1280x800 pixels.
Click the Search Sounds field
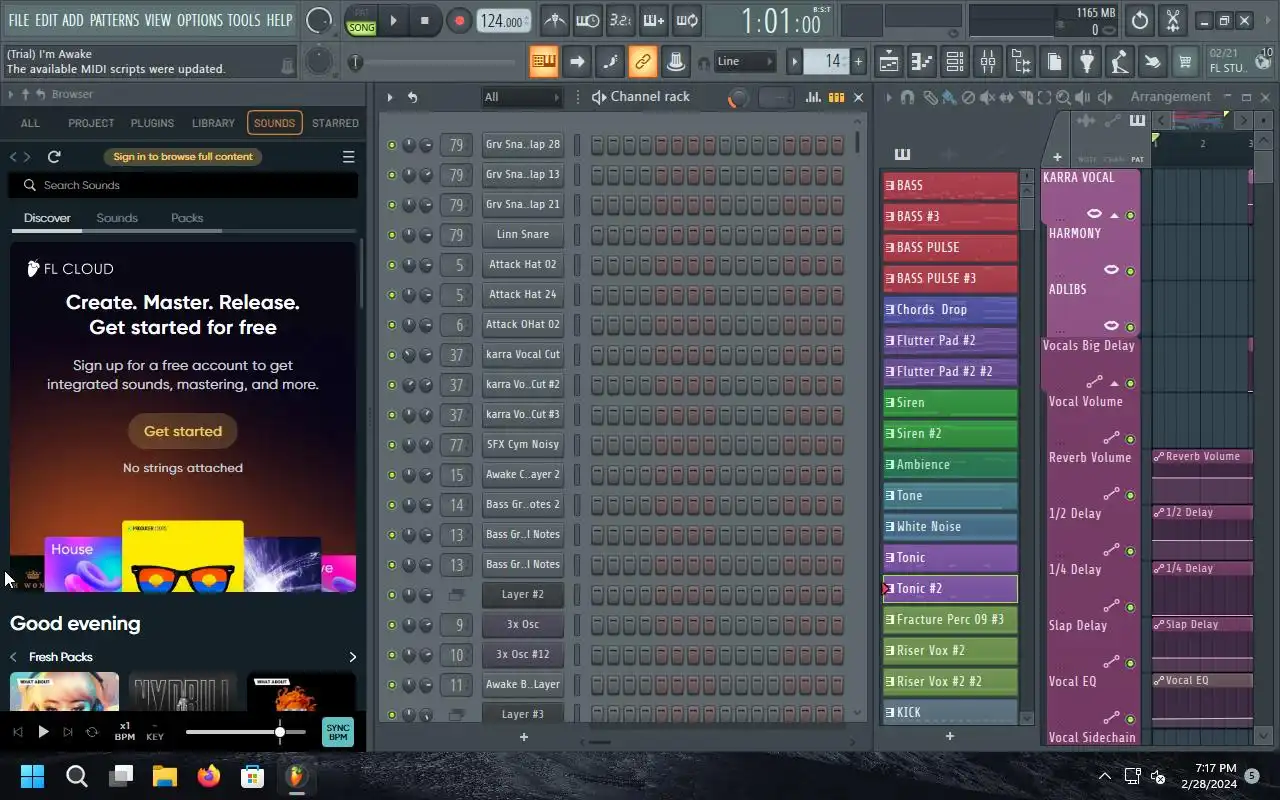pos(183,185)
